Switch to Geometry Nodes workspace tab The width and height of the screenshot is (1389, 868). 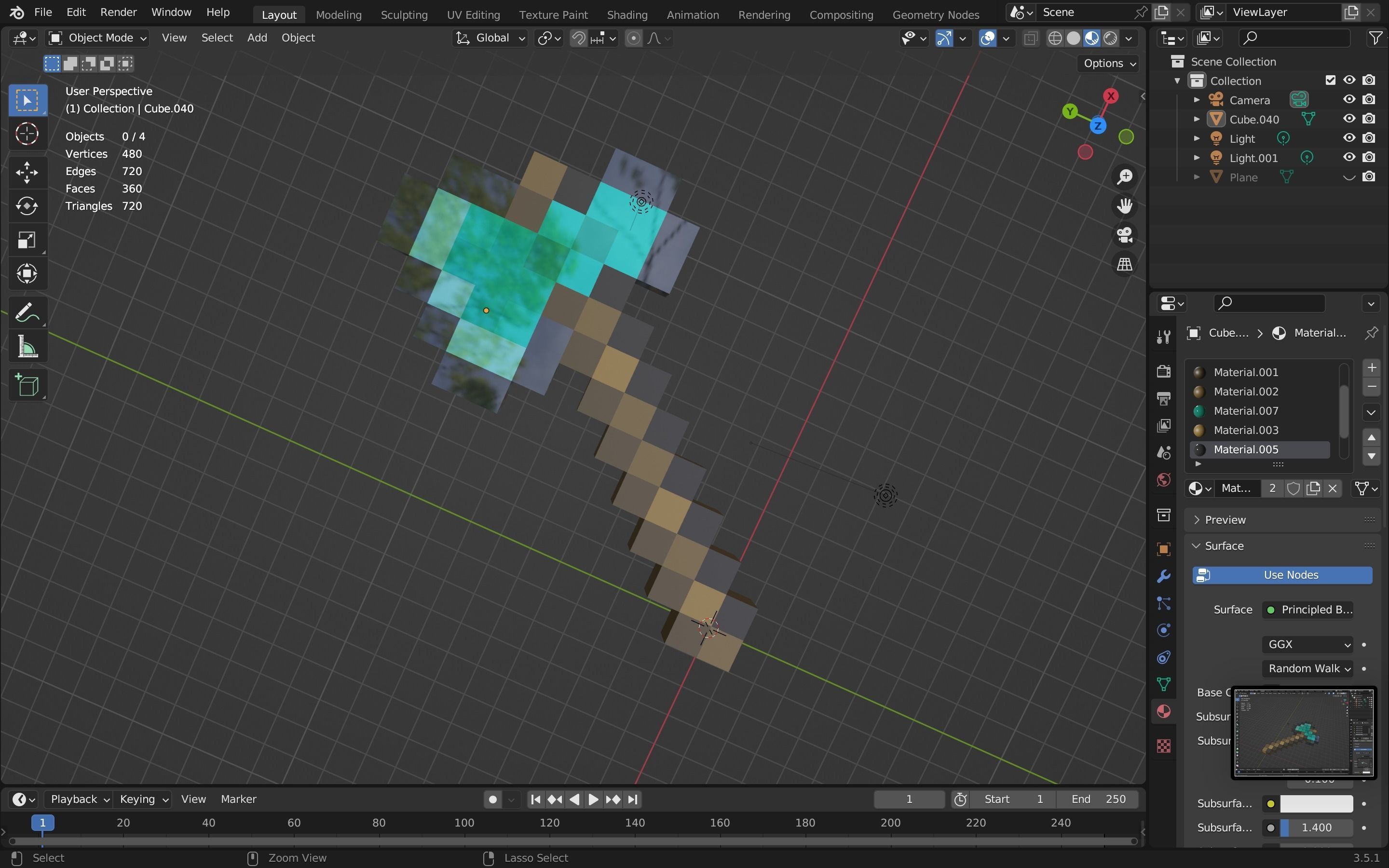click(936, 14)
